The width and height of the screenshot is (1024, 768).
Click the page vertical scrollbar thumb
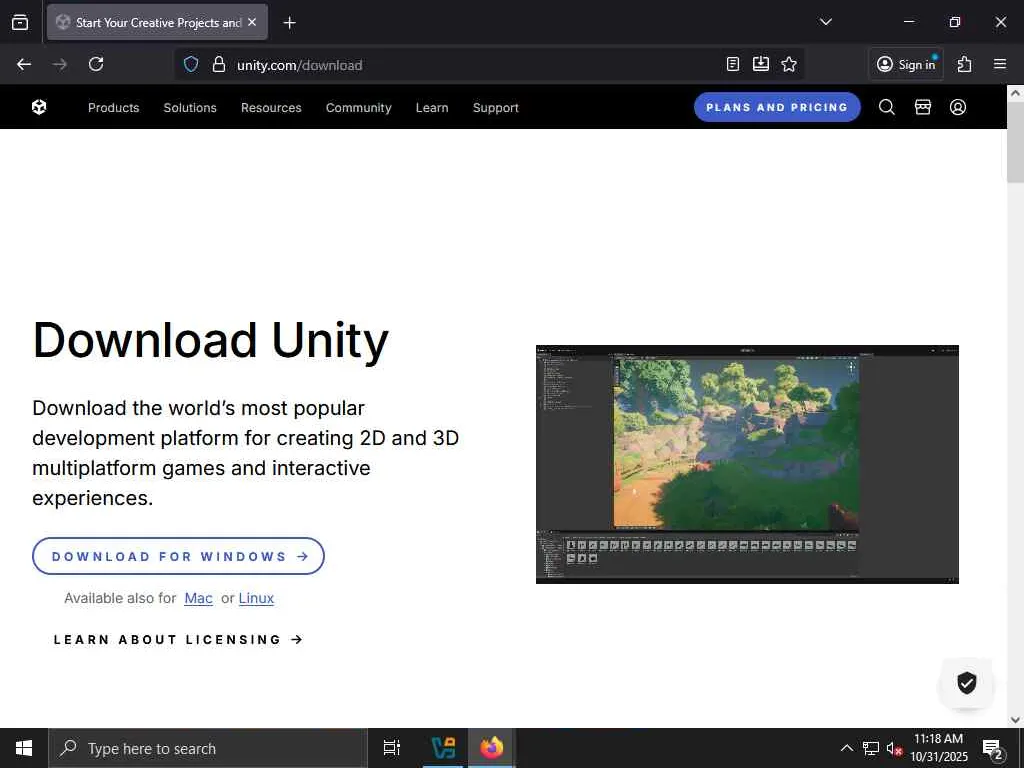[1015, 142]
